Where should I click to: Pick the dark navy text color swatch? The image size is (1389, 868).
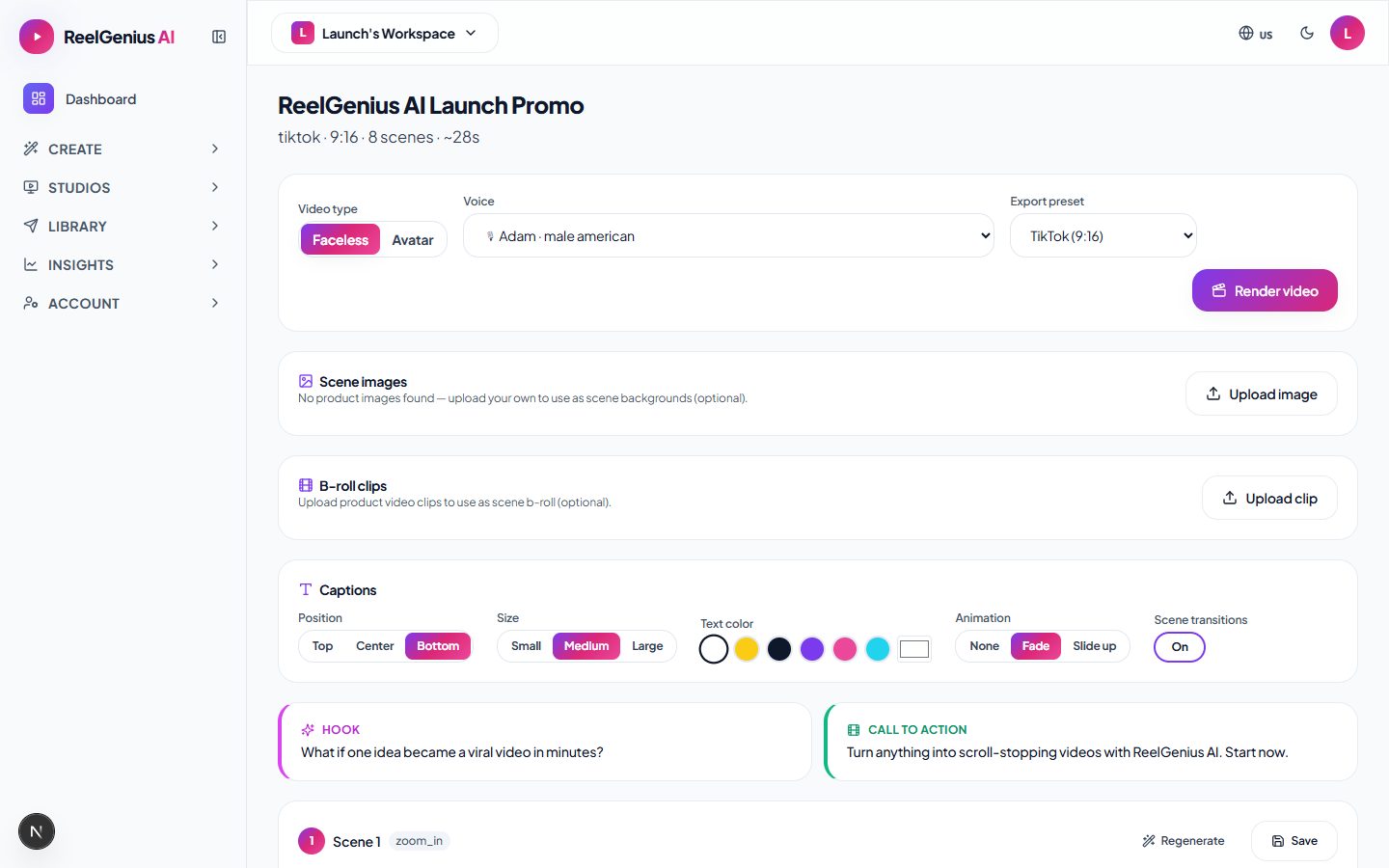pos(779,649)
